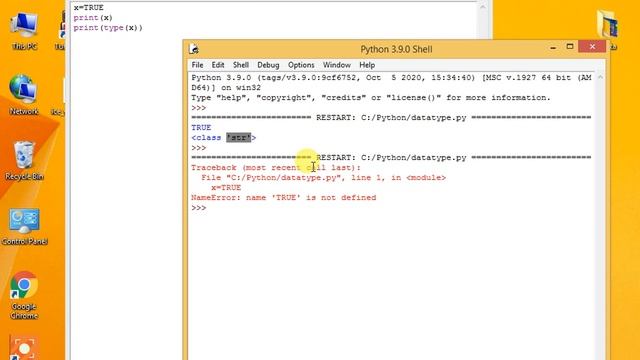The width and height of the screenshot is (640, 360).
Task: Click the 'x=TRUE' line in editor window
Action: click(89, 8)
